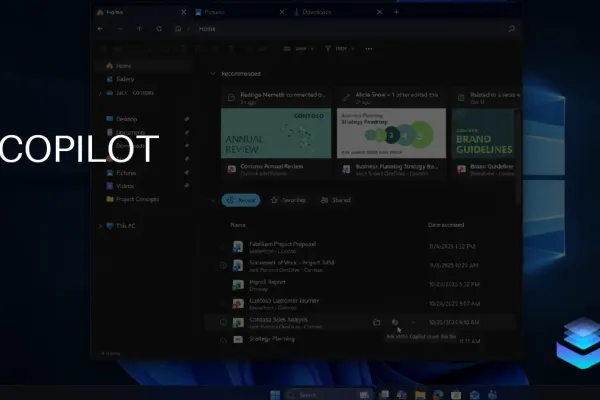Open Microsoft 365 Copilot on the taskbar
The height and width of the screenshot is (400, 600).
(401, 395)
